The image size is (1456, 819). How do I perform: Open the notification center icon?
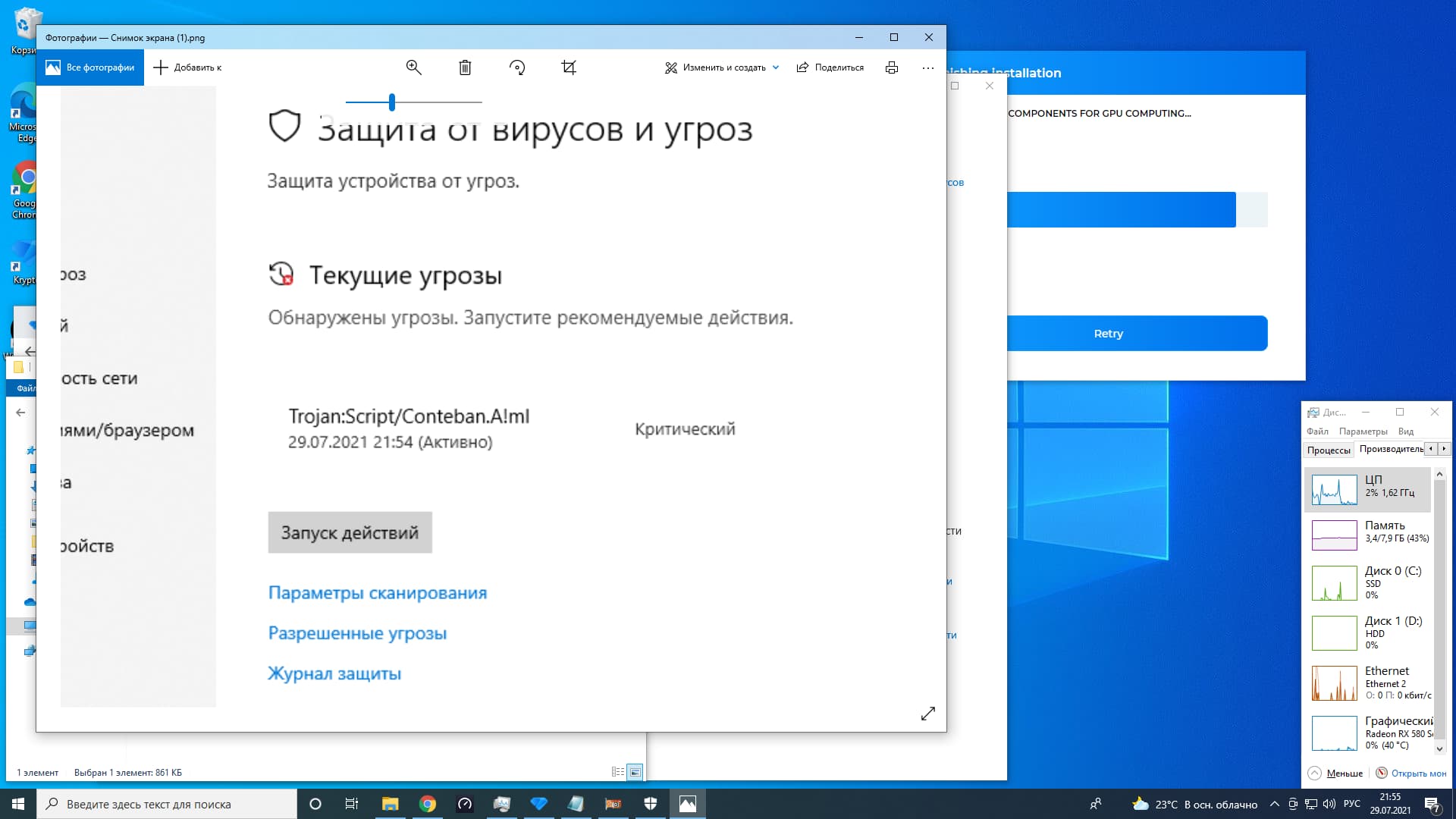click(x=1432, y=804)
